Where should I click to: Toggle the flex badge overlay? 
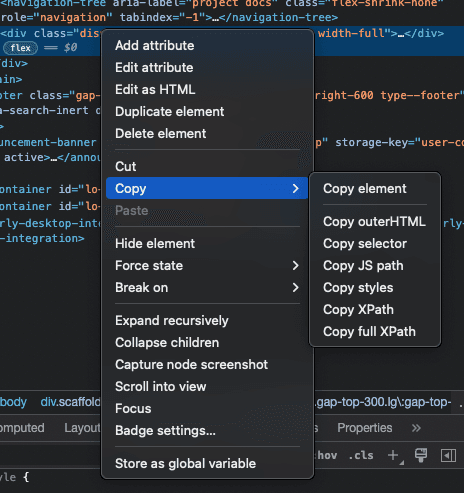tap(20, 48)
